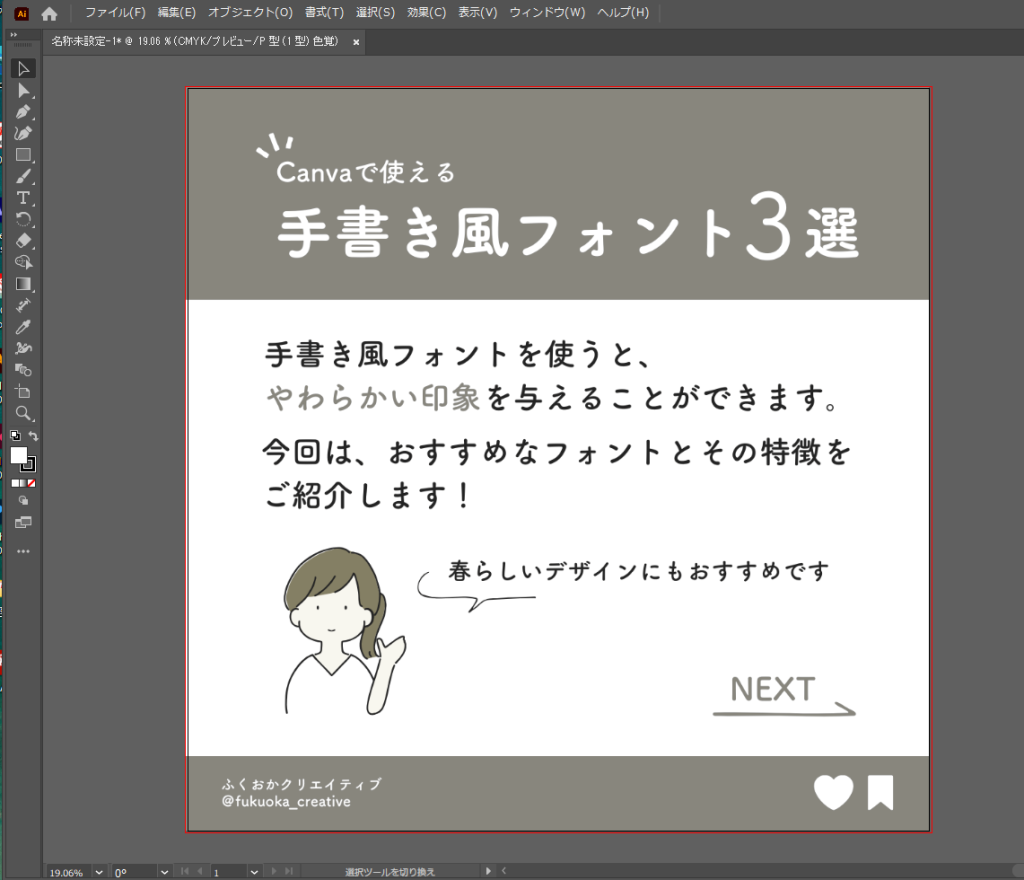Open the artboard number dropdown
Screen dimensions: 1024x880
point(254,872)
